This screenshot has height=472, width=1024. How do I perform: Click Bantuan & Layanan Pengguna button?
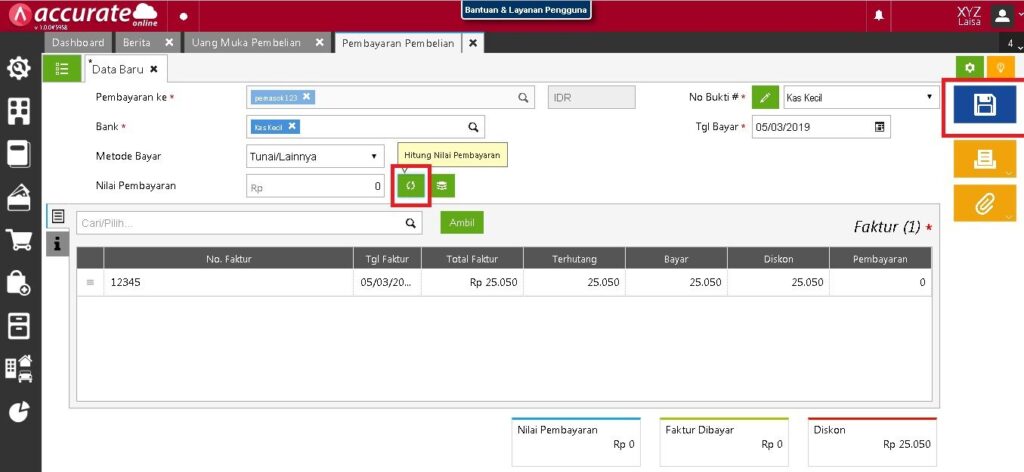[x=526, y=10]
